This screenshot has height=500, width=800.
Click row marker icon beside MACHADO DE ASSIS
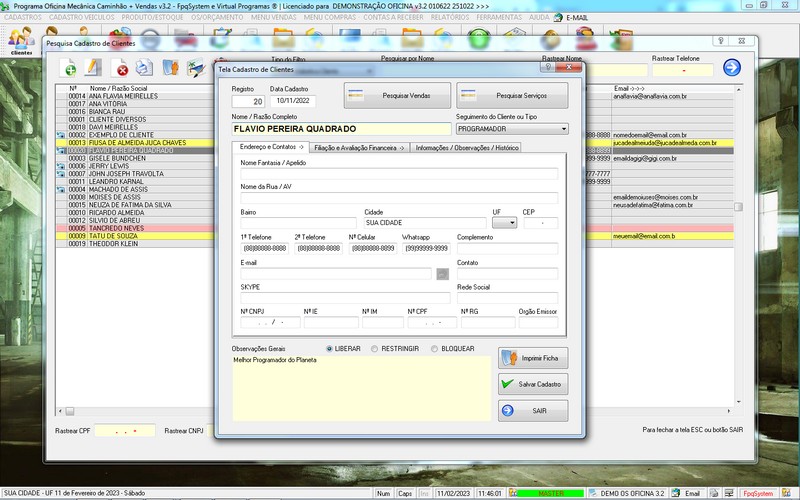click(61, 190)
